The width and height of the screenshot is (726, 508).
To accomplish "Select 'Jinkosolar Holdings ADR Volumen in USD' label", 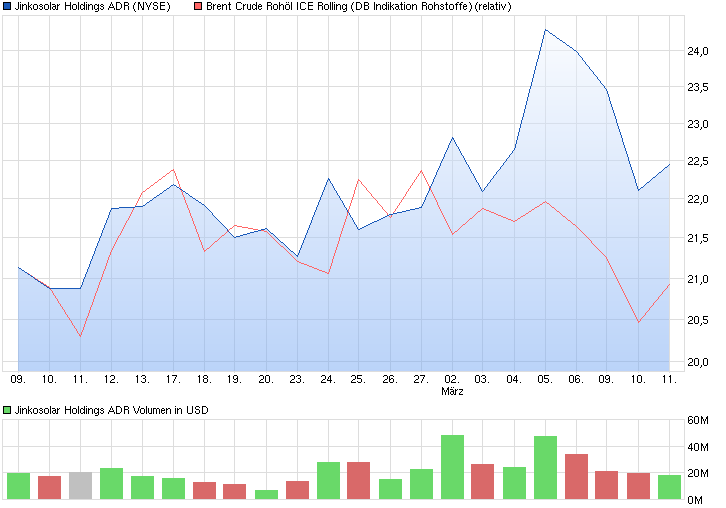I will [x=112, y=410].
